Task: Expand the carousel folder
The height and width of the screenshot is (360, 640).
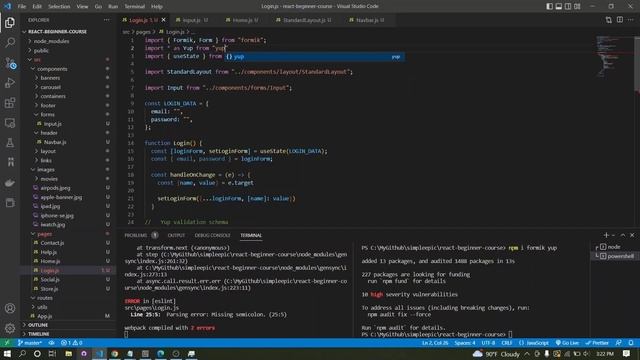Action: click(x=51, y=87)
